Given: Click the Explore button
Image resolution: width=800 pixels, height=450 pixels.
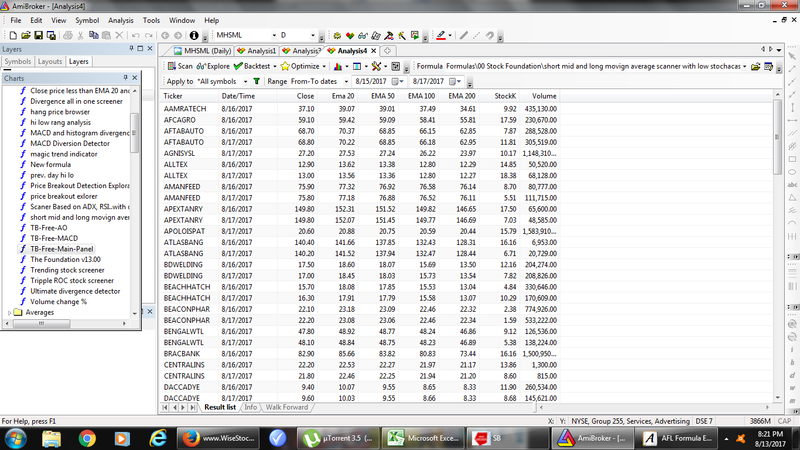Looking at the screenshot, I should pos(213,66).
